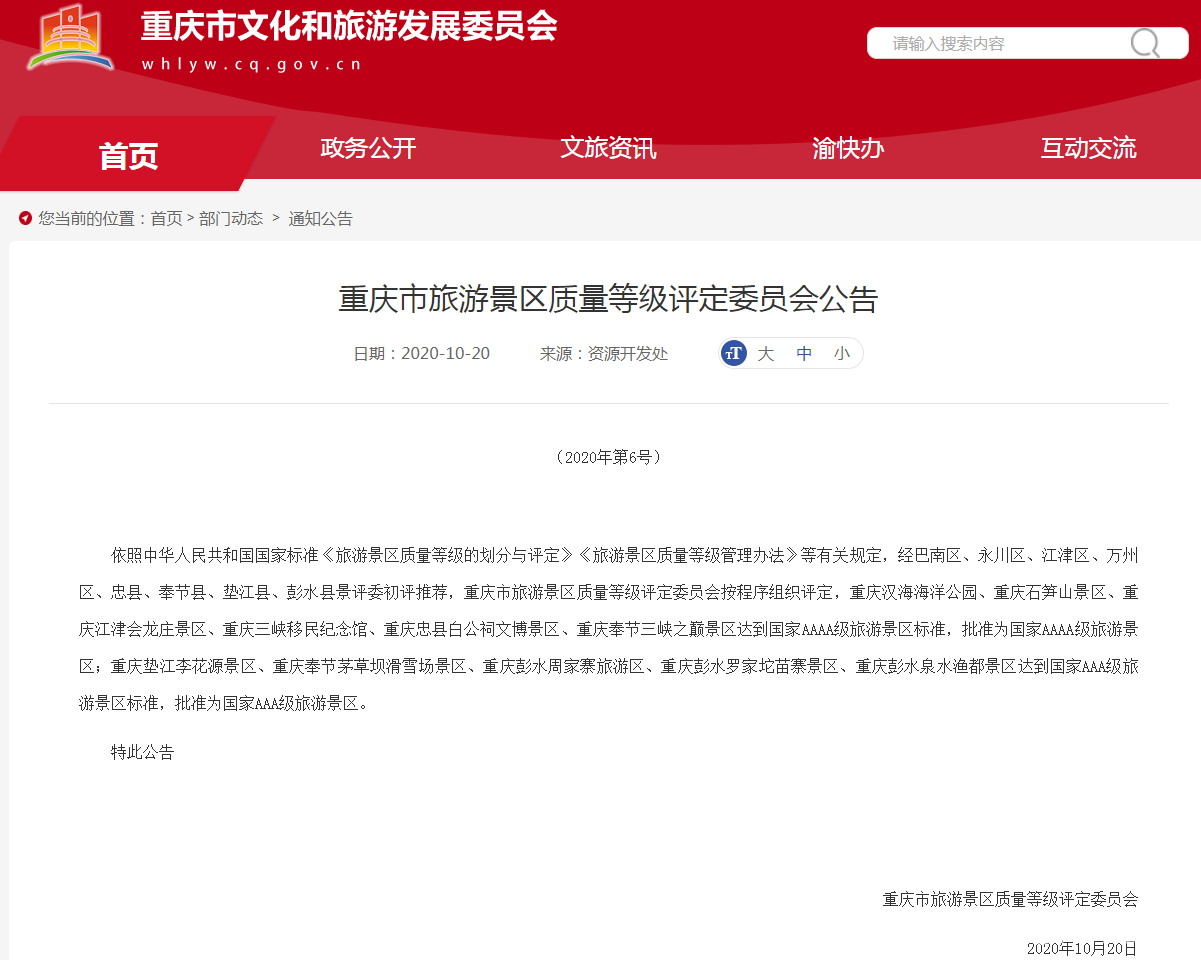
Task: Click the blue font-size tT icon
Action: click(x=734, y=353)
